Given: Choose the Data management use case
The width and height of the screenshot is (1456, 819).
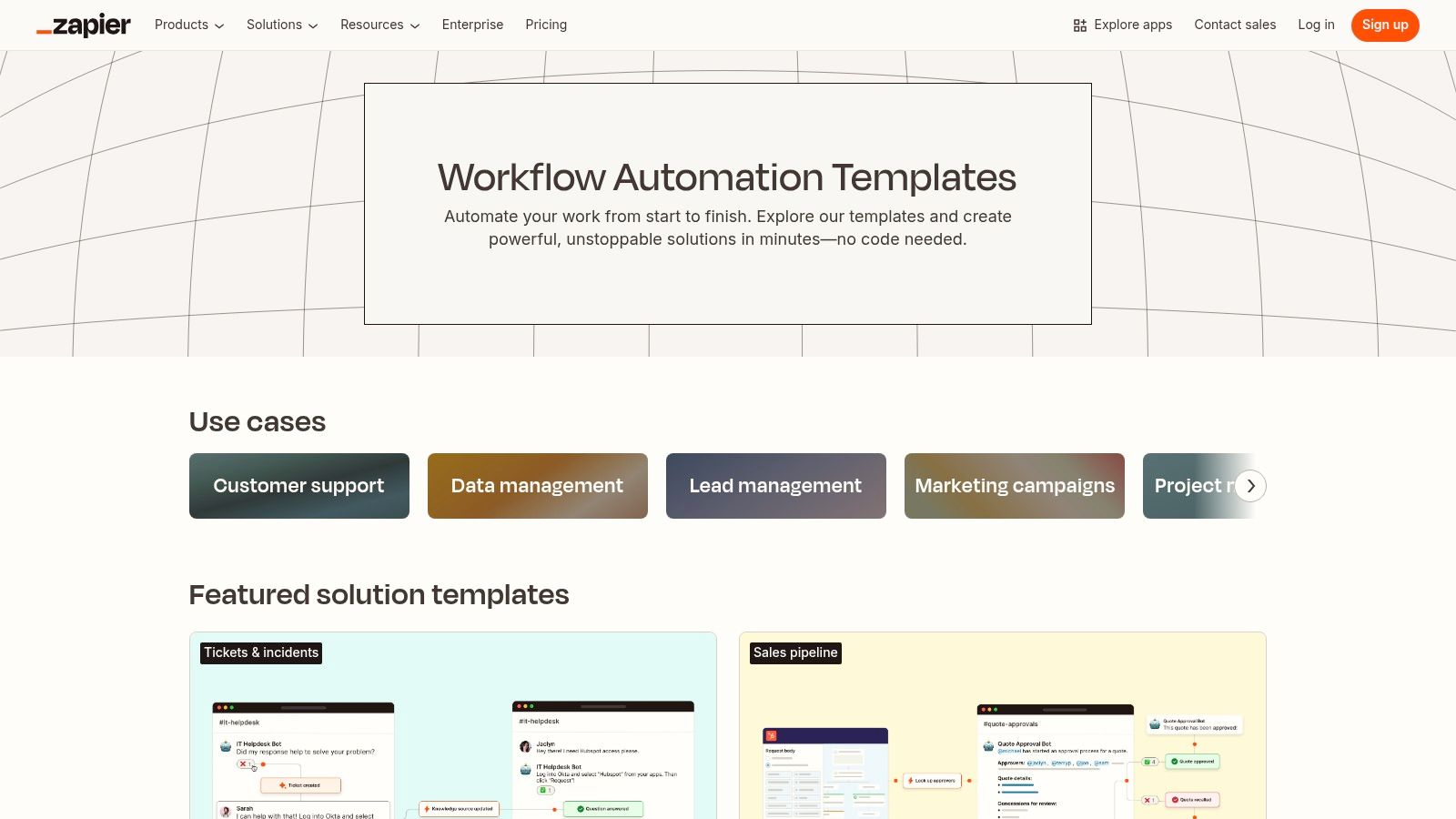Looking at the screenshot, I should (x=537, y=485).
